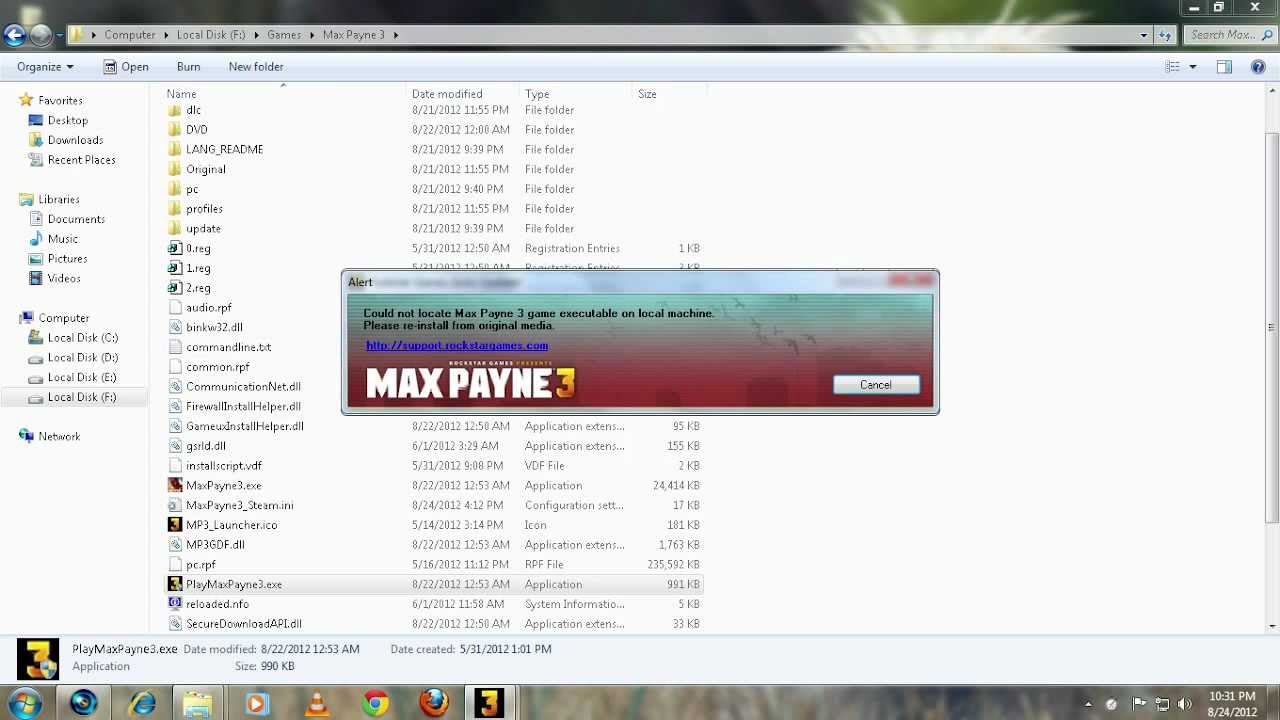
Task: Click the network tray icon
Action: 1162,704
